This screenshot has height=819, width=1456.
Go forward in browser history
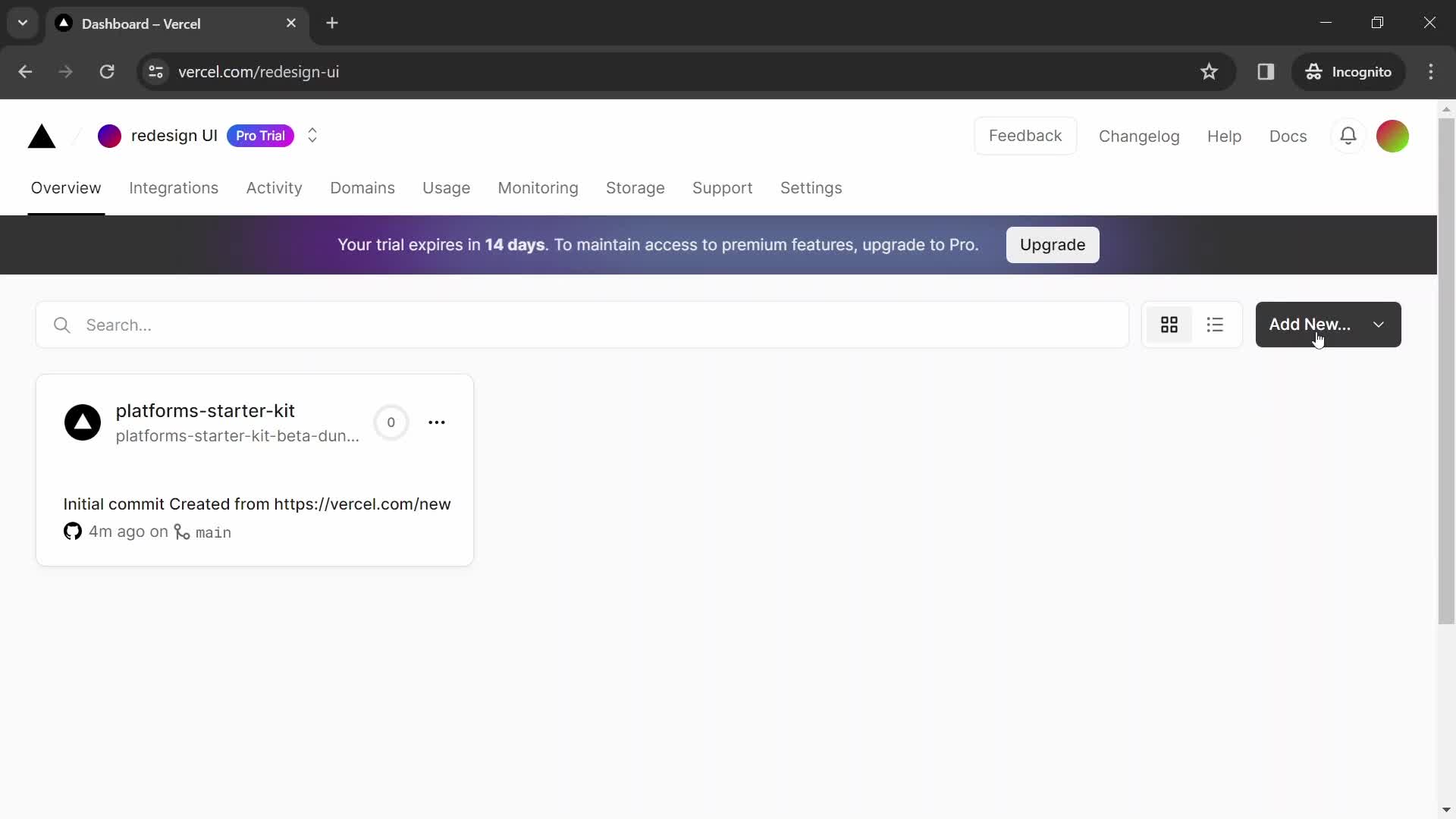(66, 72)
